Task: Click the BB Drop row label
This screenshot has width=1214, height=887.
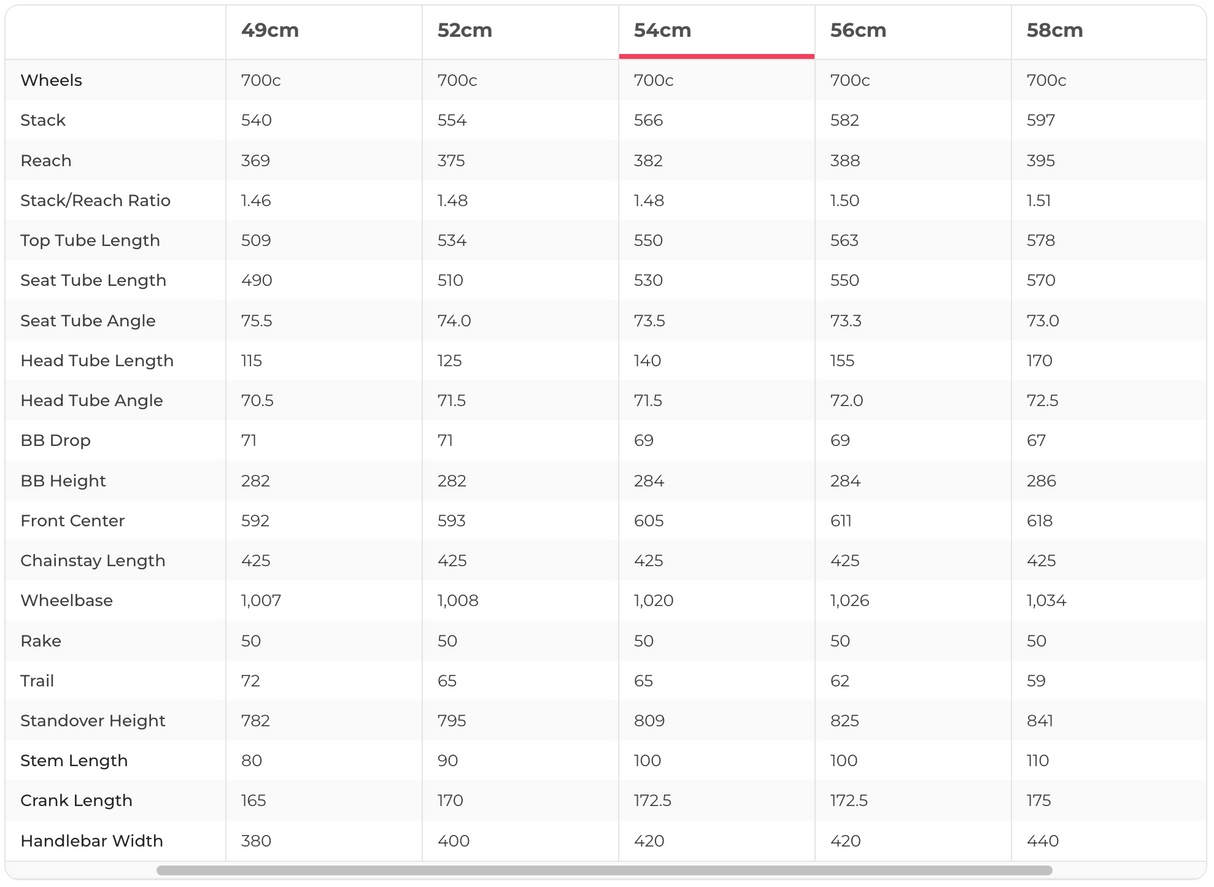Action: (x=55, y=440)
